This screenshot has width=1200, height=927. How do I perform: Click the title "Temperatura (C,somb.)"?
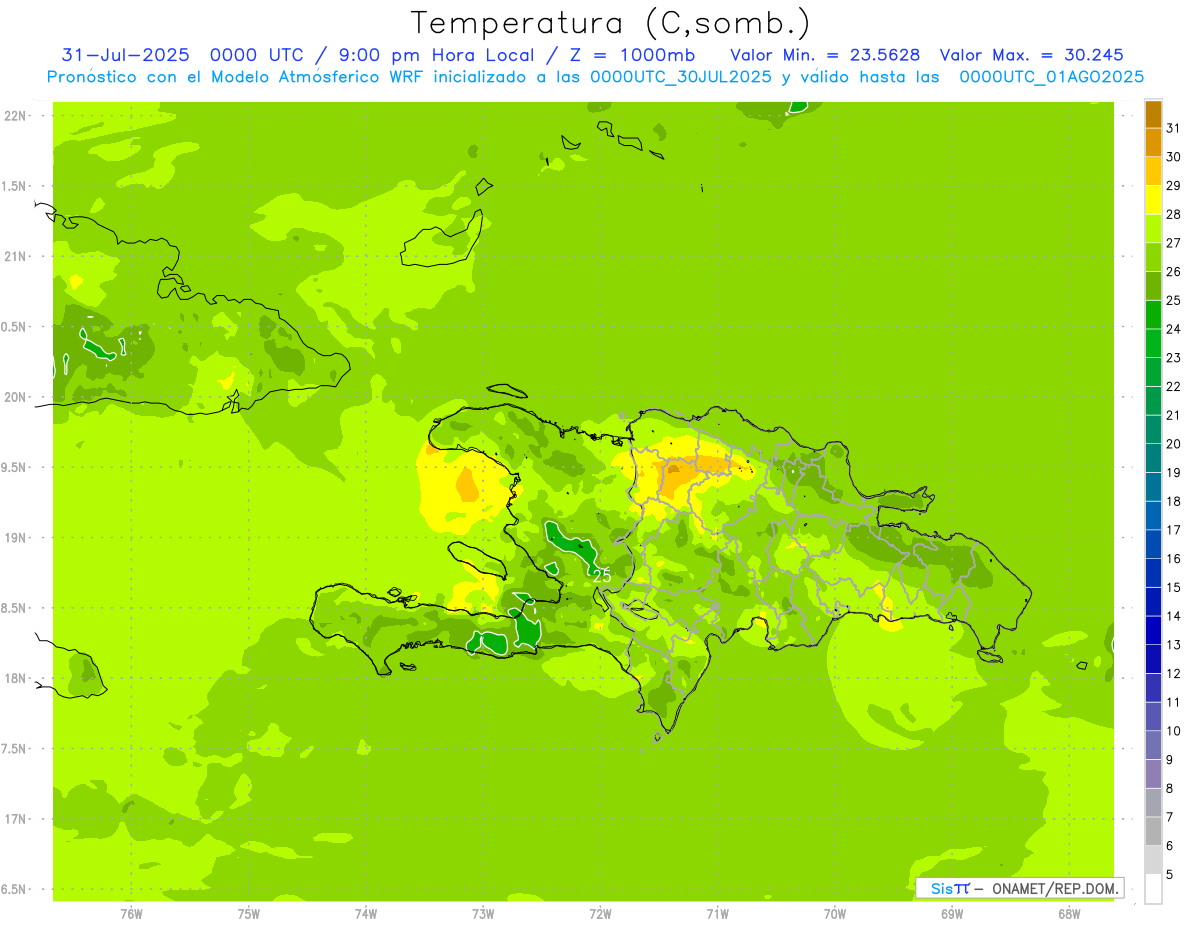610,23
